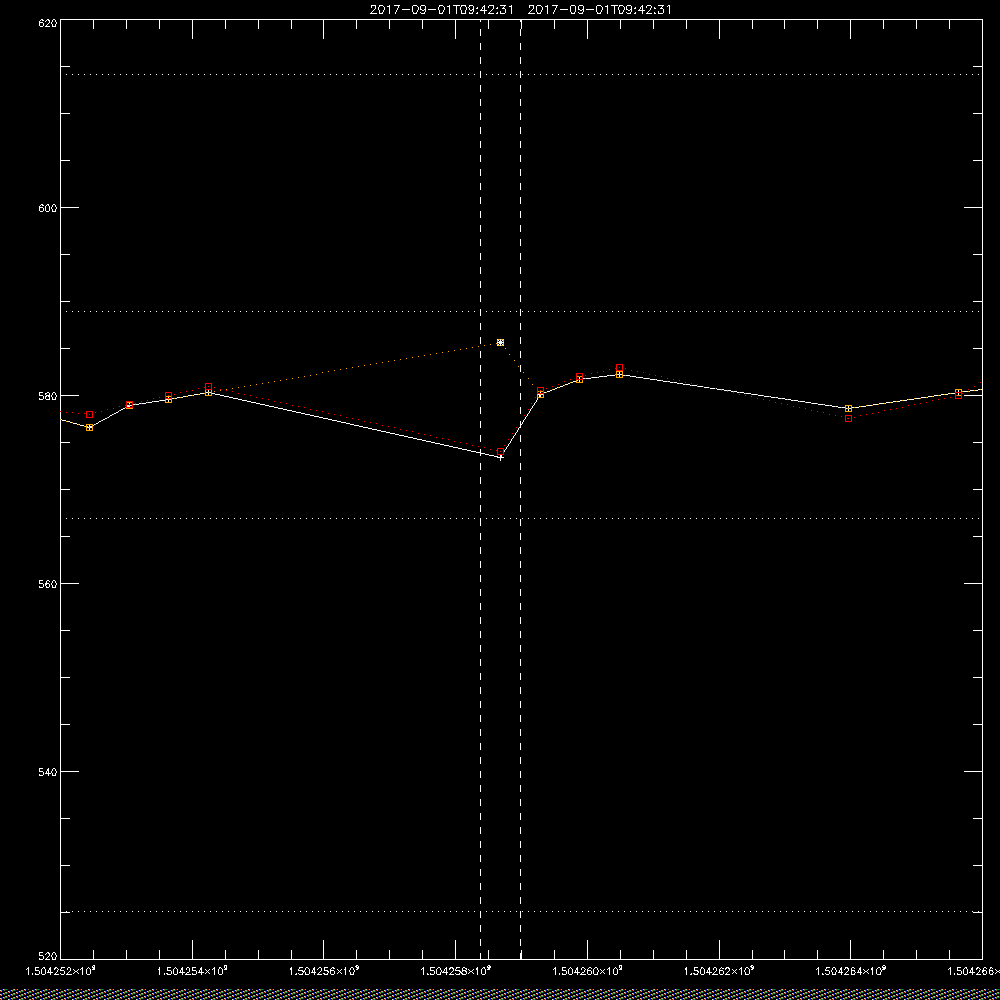Click the first 2017-09-01T09:42:31 timestamp in title
Screen dimensions: 1000x1000
coord(441,10)
